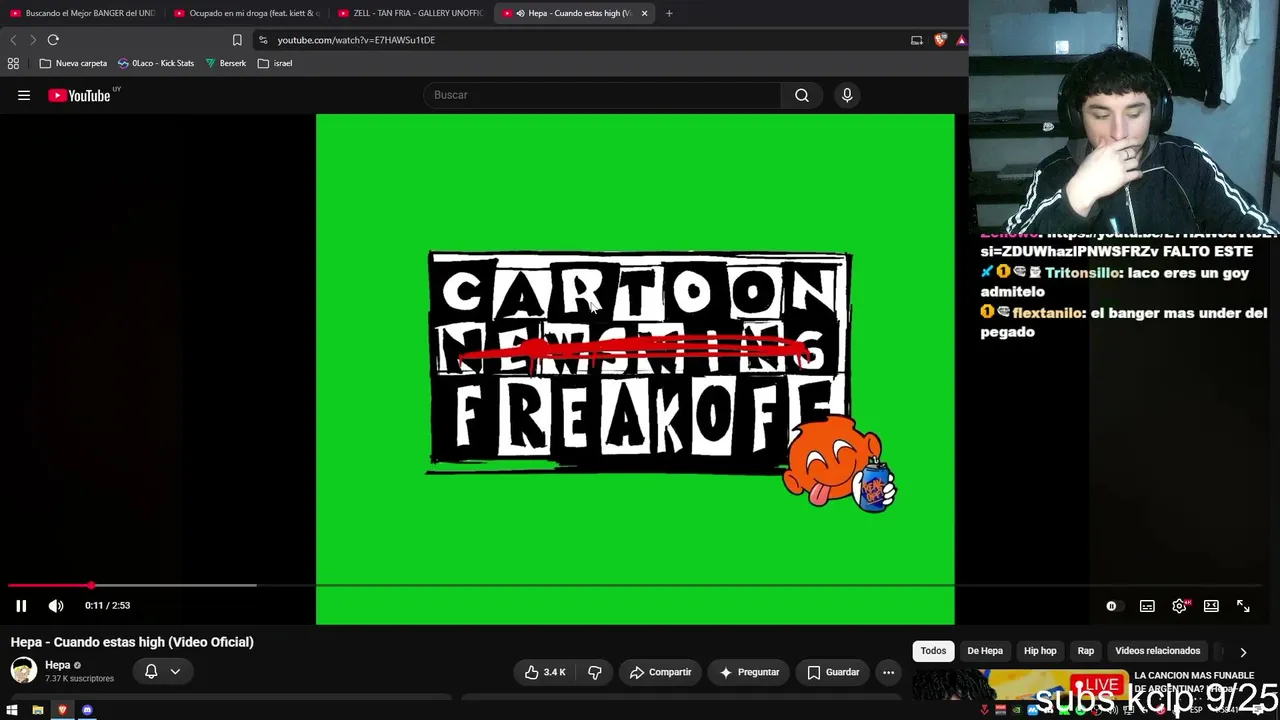1280x720 pixels.
Task: Click the cast/media icon in address bar
Action: pyautogui.click(x=917, y=40)
